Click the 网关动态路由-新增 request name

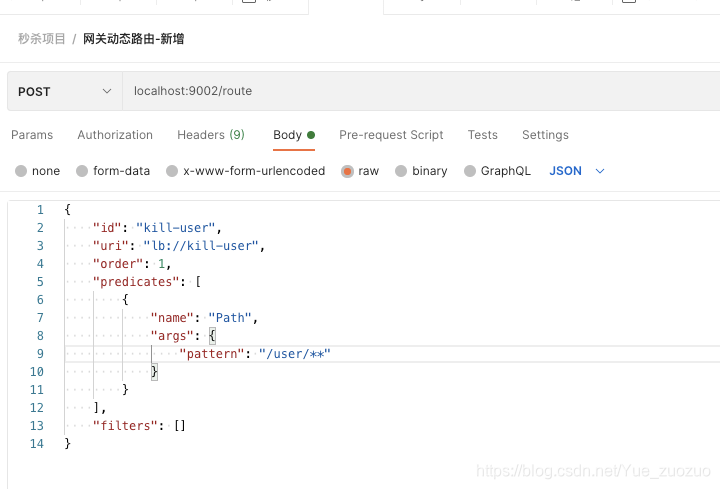pyautogui.click(x=134, y=39)
